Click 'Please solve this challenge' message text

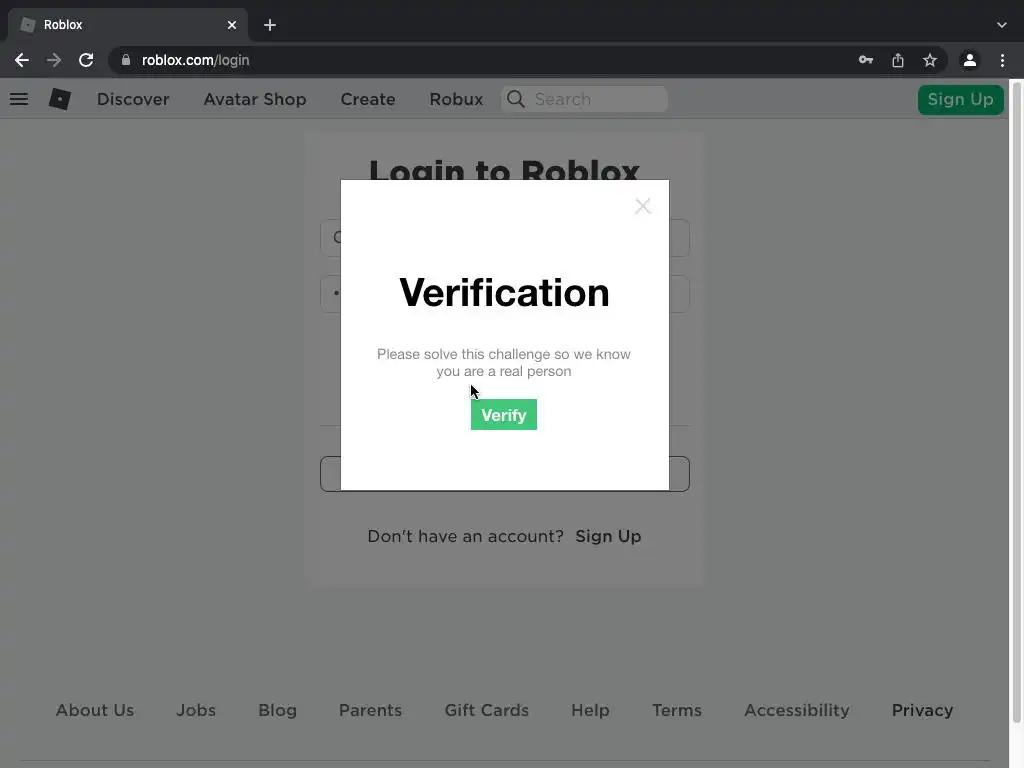[x=504, y=362]
